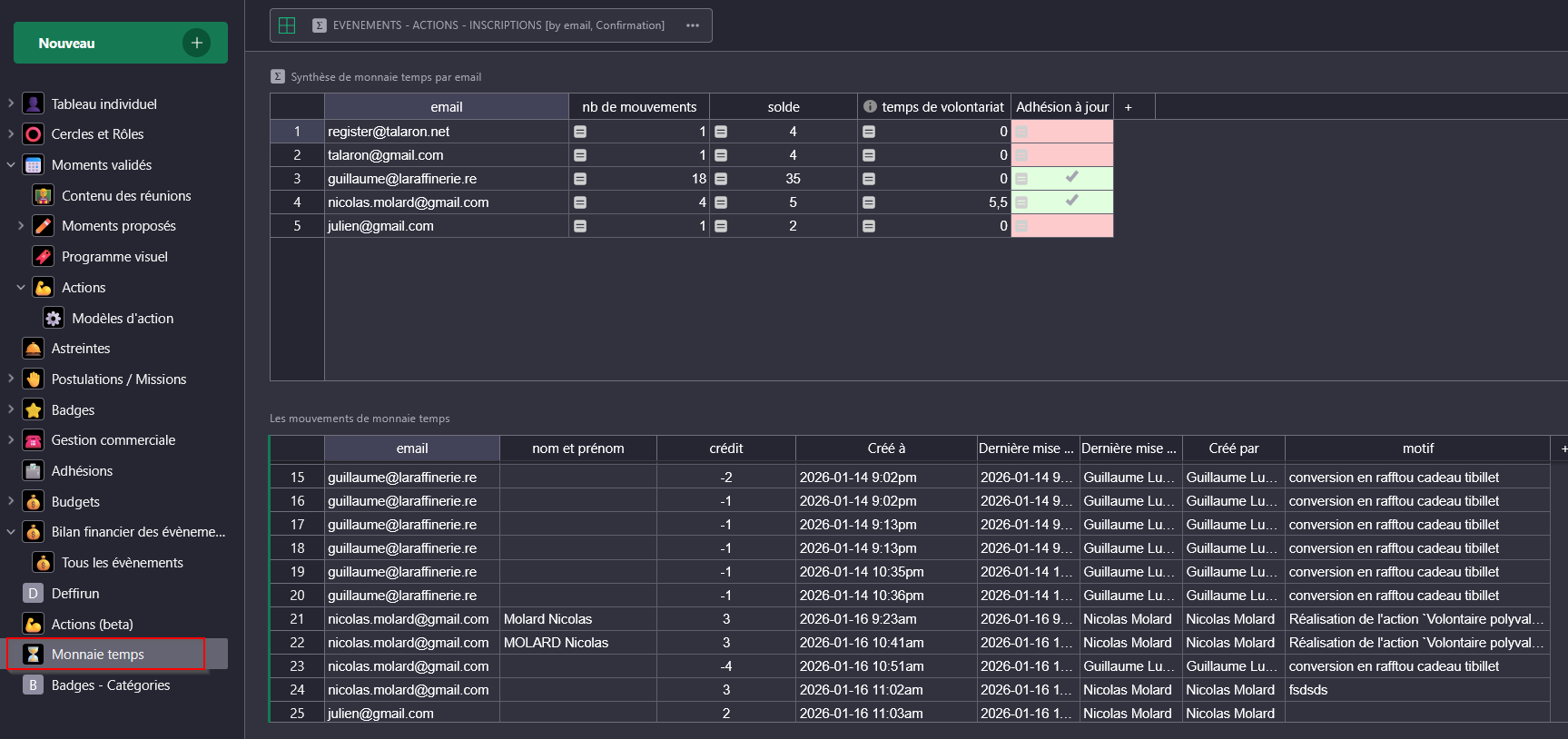The width and height of the screenshot is (1568, 739).
Task: Click the Badges star icon in sidebar
Action: coord(34,410)
